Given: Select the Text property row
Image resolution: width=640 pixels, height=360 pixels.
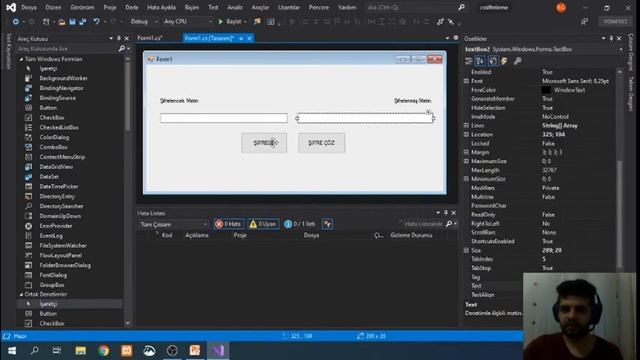Looking at the screenshot, I should coord(494,286).
